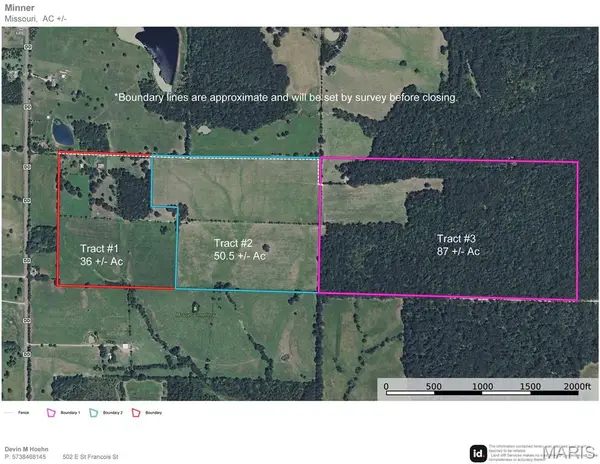
Task: Select the 'Boundary 2' legend label
Action: 113,413
